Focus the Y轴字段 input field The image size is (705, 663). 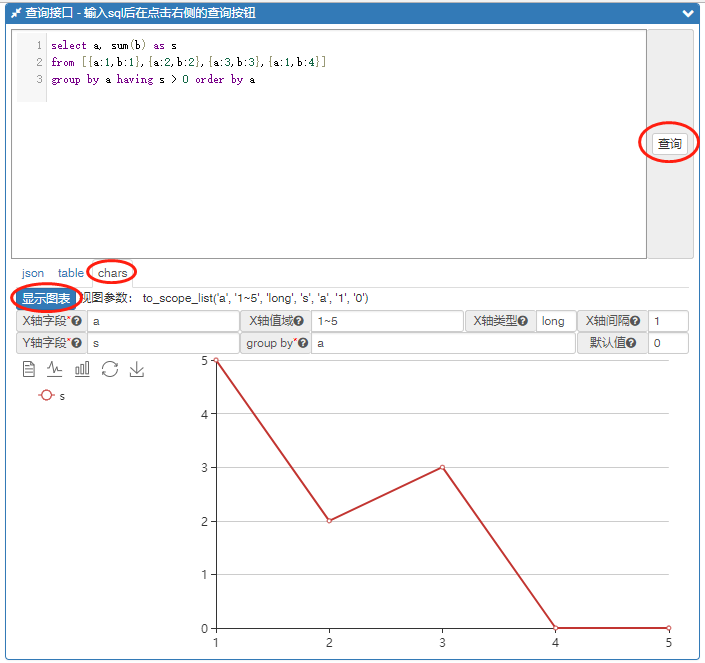(x=162, y=344)
